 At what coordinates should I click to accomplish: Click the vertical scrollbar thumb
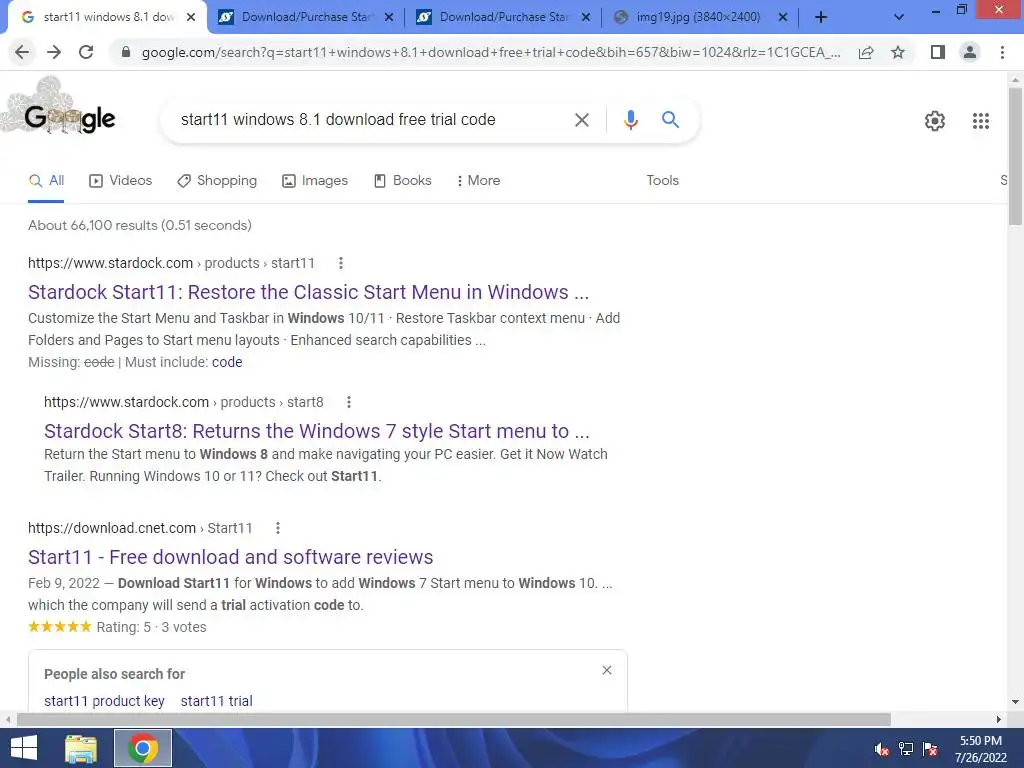coord(1015,157)
